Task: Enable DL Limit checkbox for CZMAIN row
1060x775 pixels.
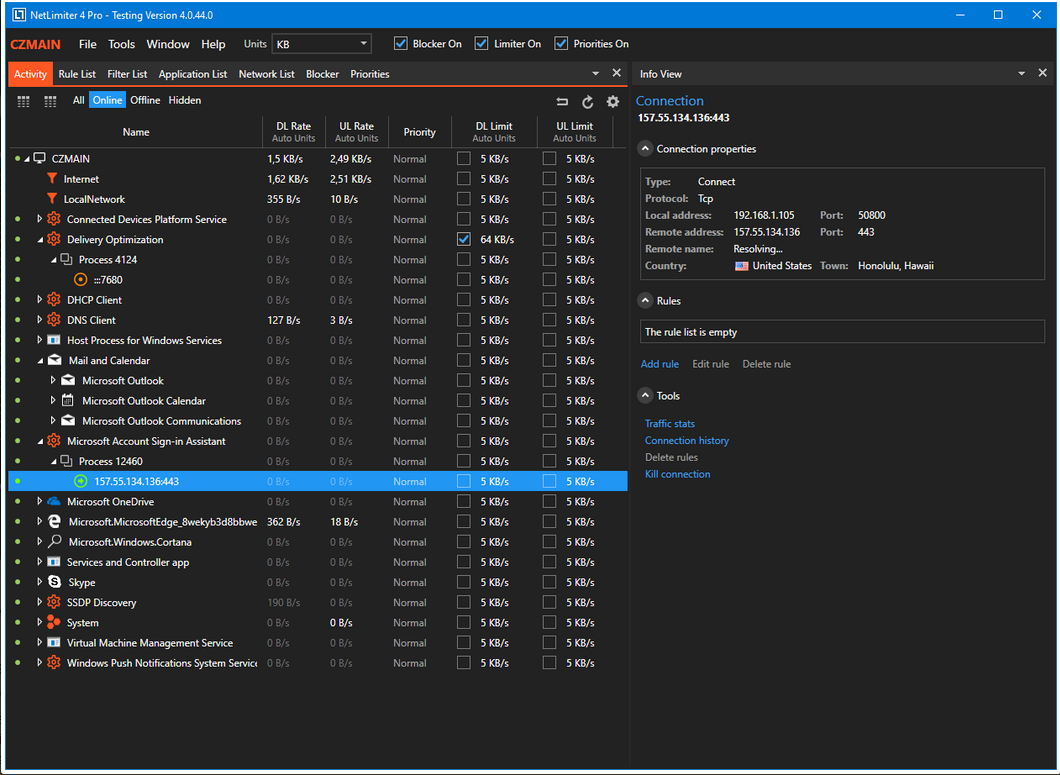Action: [464, 158]
